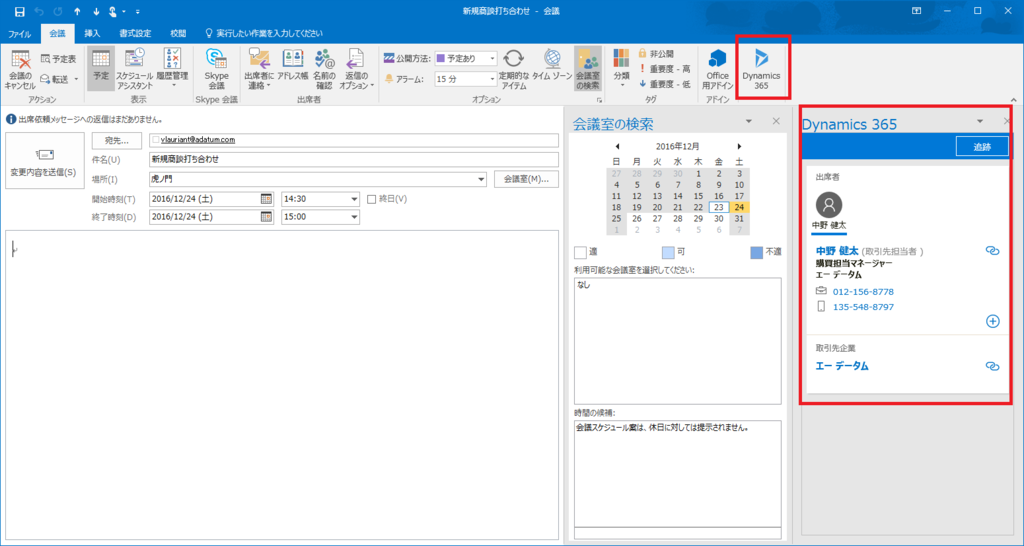Click the Cancel Meeting ribbon icon
Viewport: 1024px width, 546px height.
[x=20, y=69]
